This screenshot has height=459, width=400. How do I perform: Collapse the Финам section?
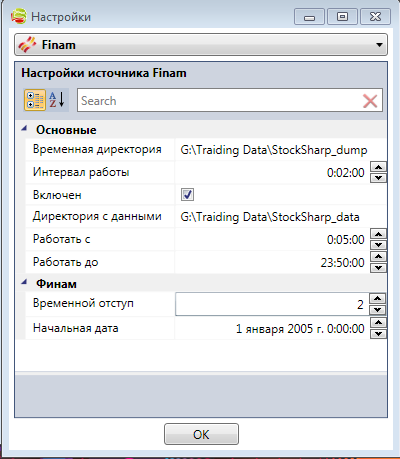tap(24, 283)
